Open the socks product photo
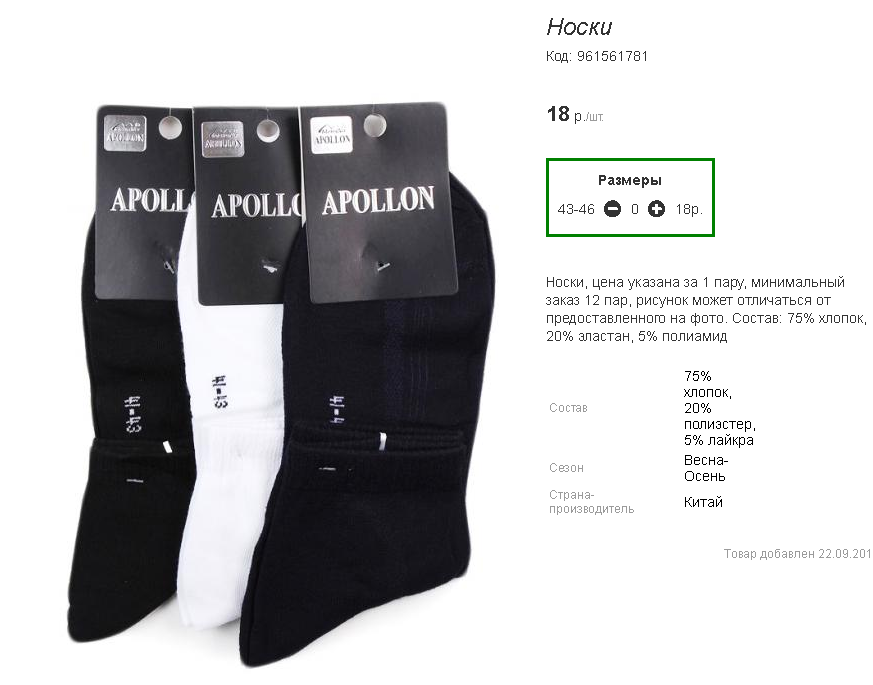 click(282, 384)
